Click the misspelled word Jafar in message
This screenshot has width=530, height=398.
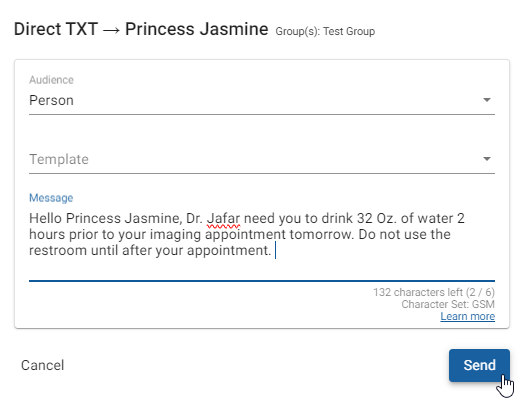pyautogui.click(x=223, y=218)
